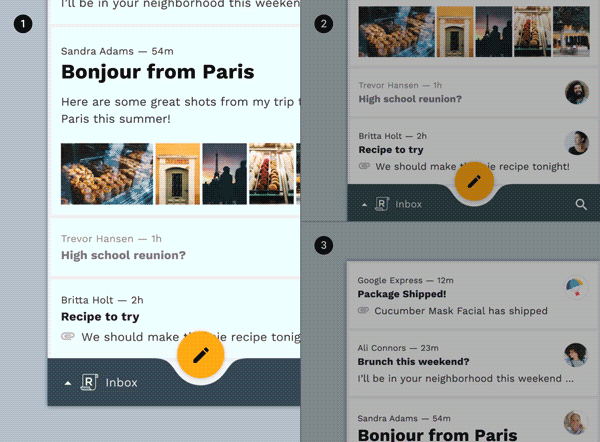Expand drawer with arrow beside Inbox, panel 2

tap(364, 205)
